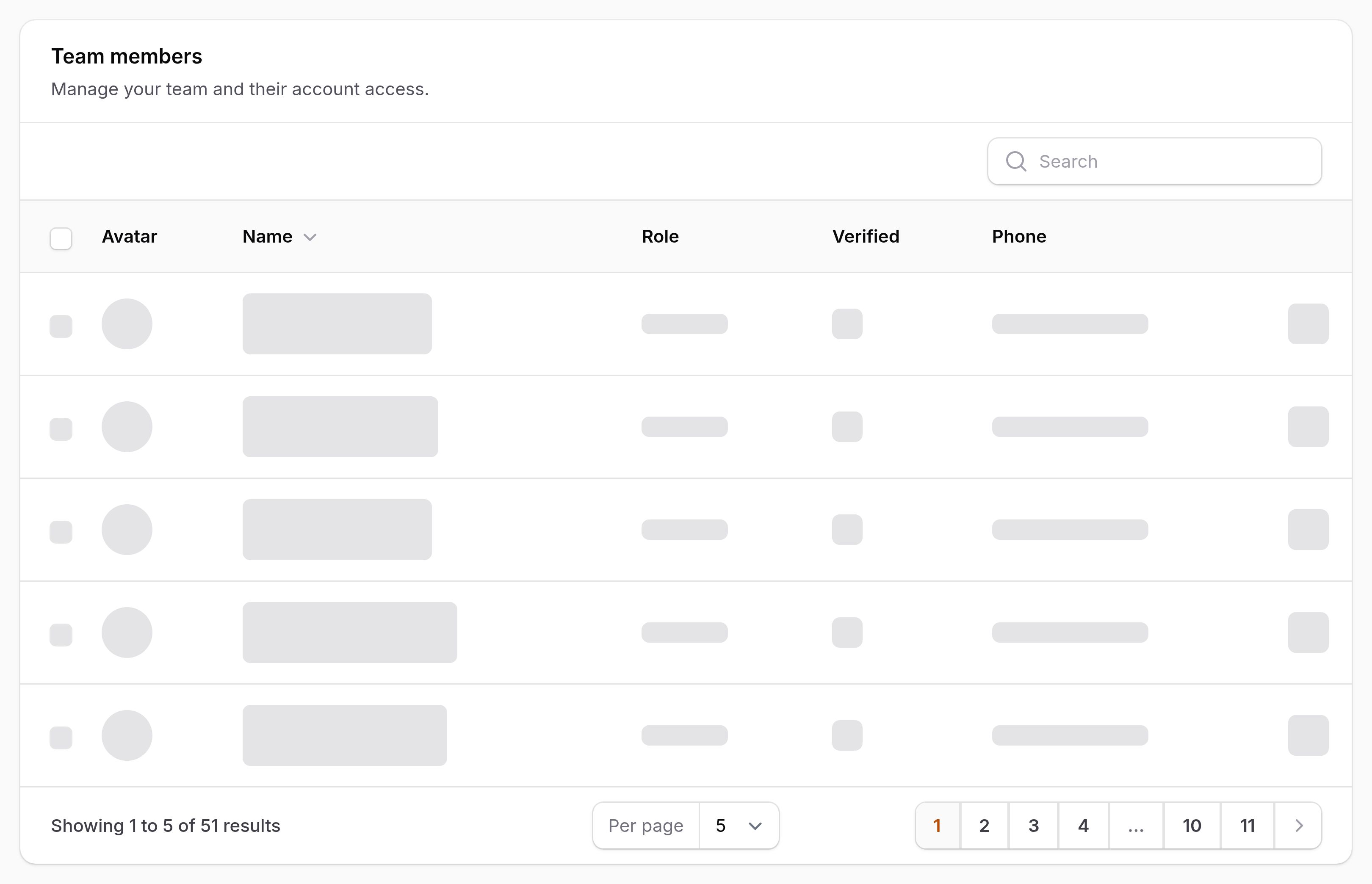Focus the Search input field
1372x884 pixels.
pyautogui.click(x=1154, y=161)
